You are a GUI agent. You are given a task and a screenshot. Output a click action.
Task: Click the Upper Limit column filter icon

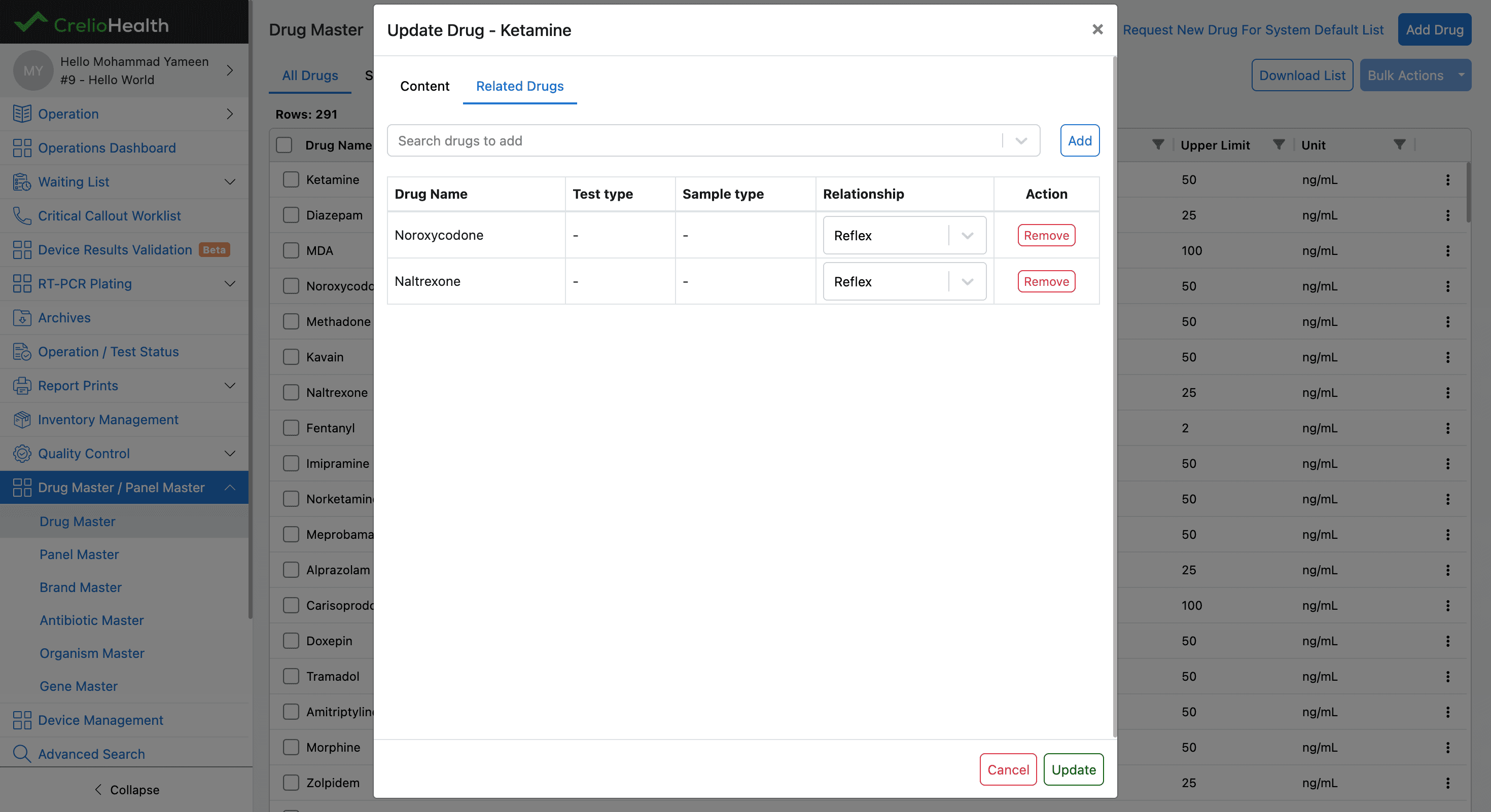tap(1279, 144)
